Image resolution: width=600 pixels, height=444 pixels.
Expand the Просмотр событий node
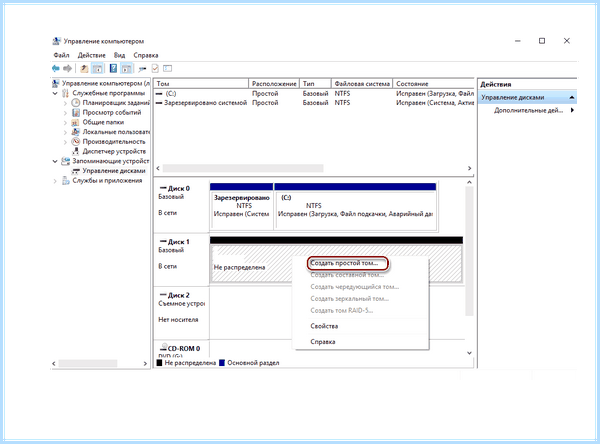[65, 113]
